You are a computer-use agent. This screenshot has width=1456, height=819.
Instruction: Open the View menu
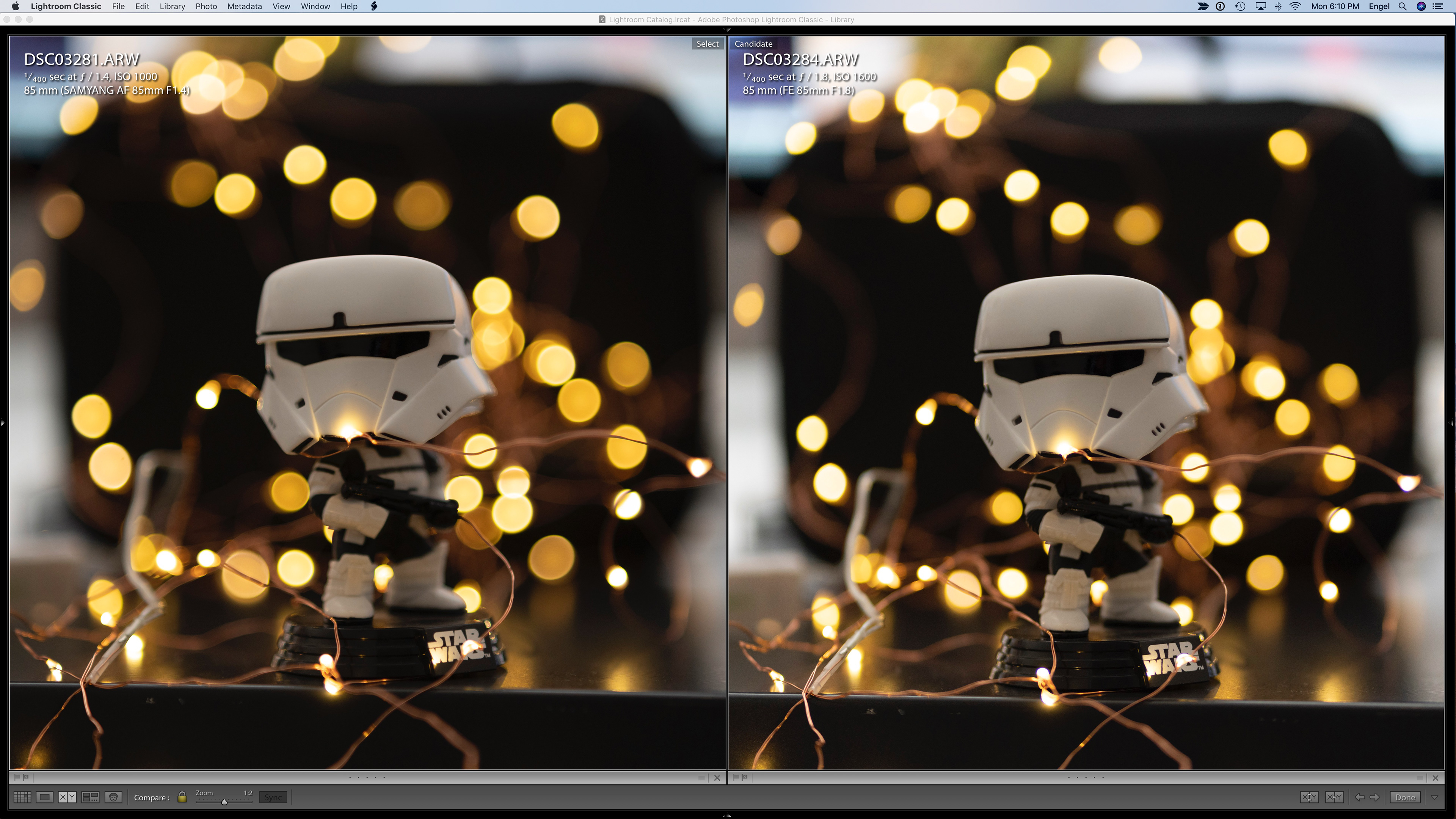point(281,6)
